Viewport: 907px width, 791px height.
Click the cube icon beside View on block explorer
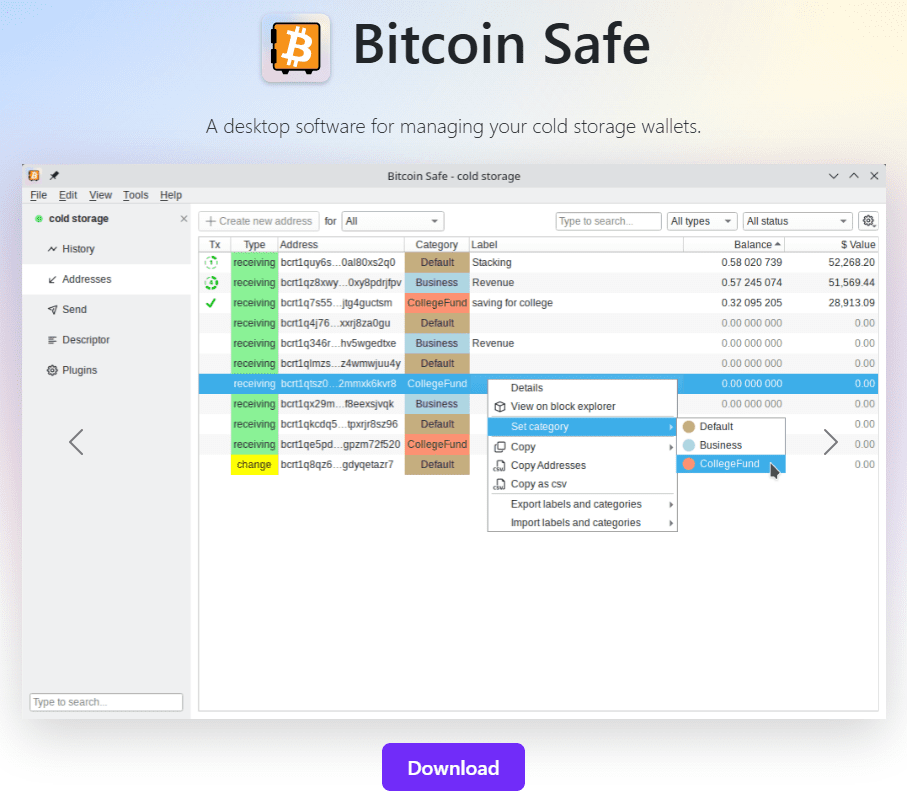tap(498, 407)
